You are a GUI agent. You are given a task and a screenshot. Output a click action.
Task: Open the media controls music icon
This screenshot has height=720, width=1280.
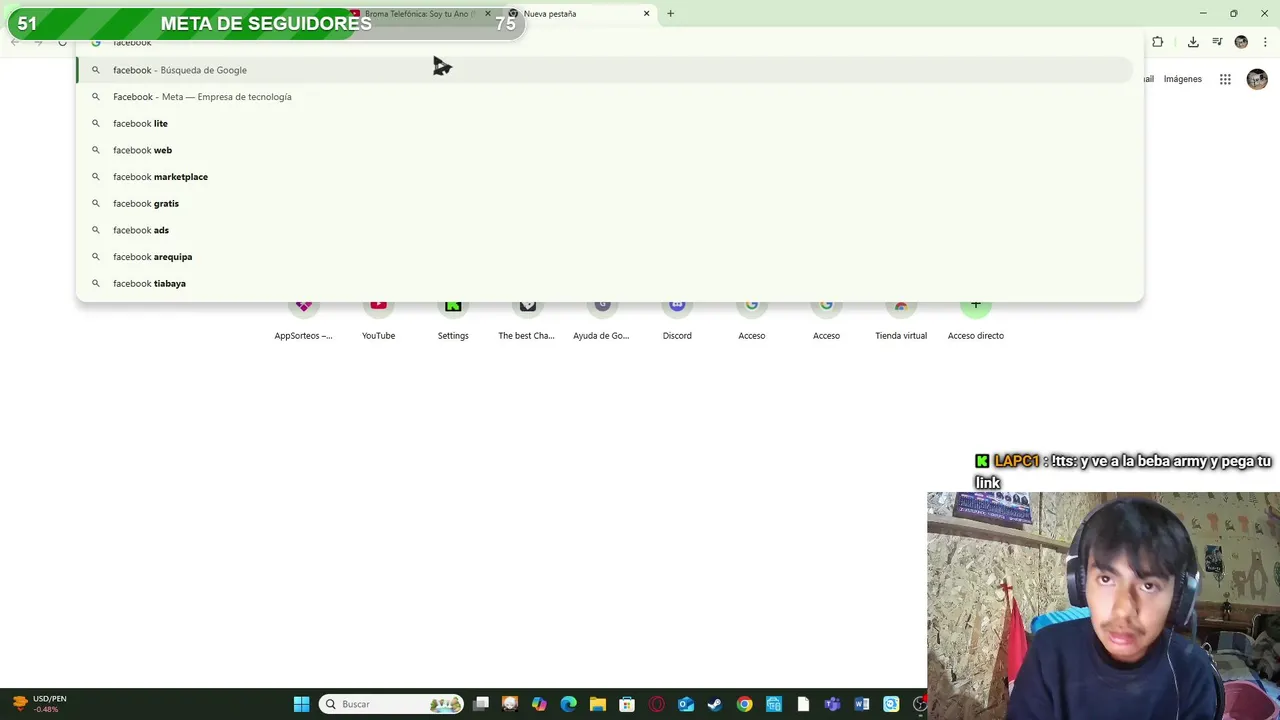pyautogui.click(x=1217, y=42)
